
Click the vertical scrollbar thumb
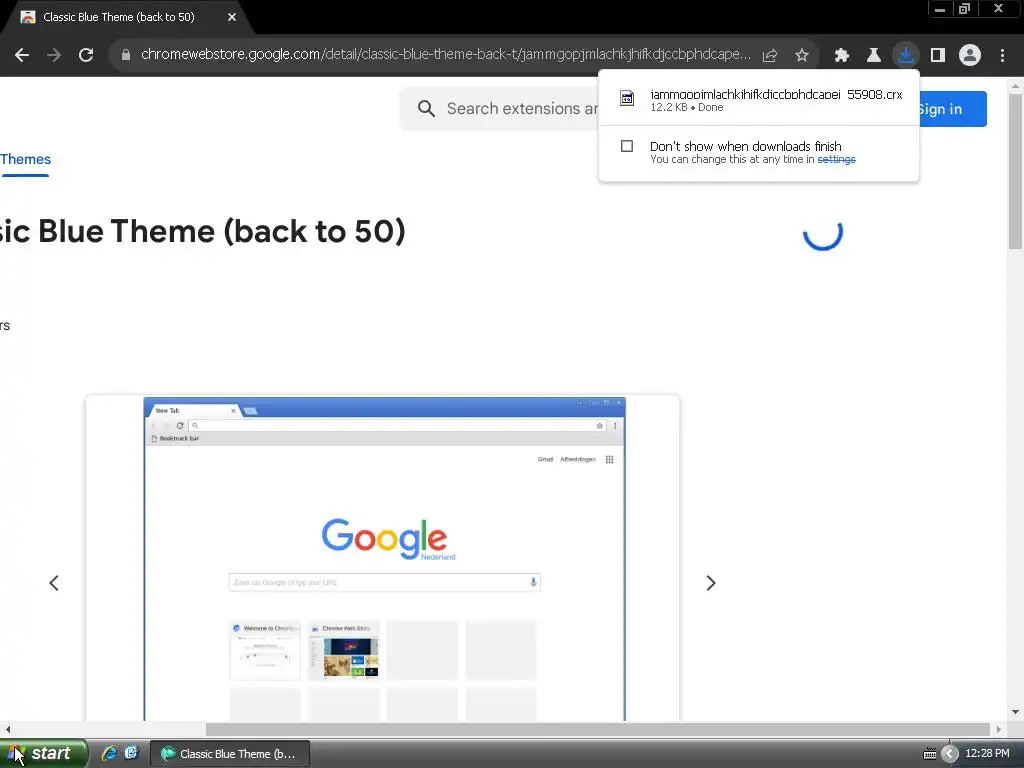click(x=1015, y=171)
